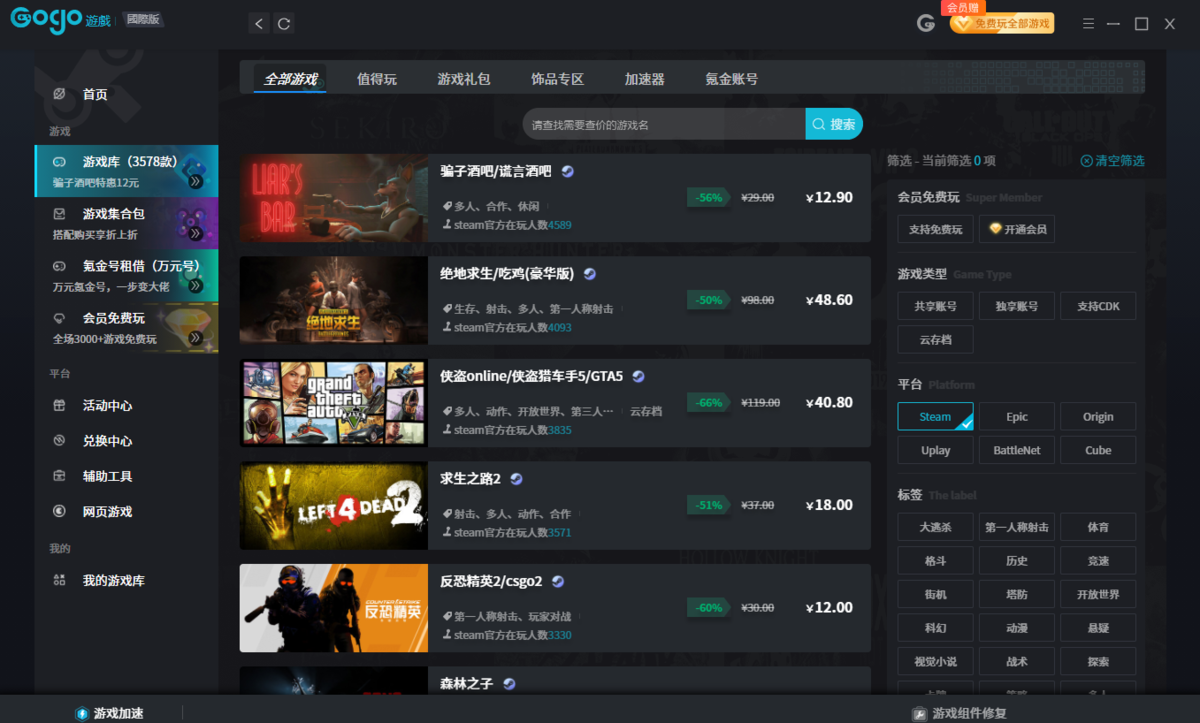Select the 开放世界 tag

click(x=1098, y=594)
